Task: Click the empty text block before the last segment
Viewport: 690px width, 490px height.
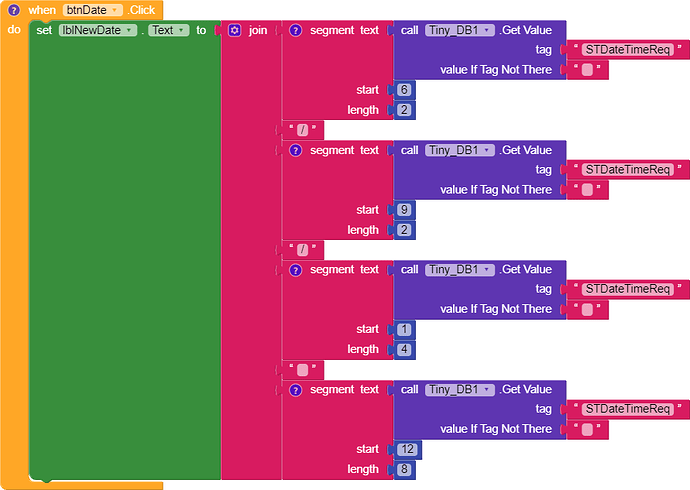Action: tap(303, 370)
